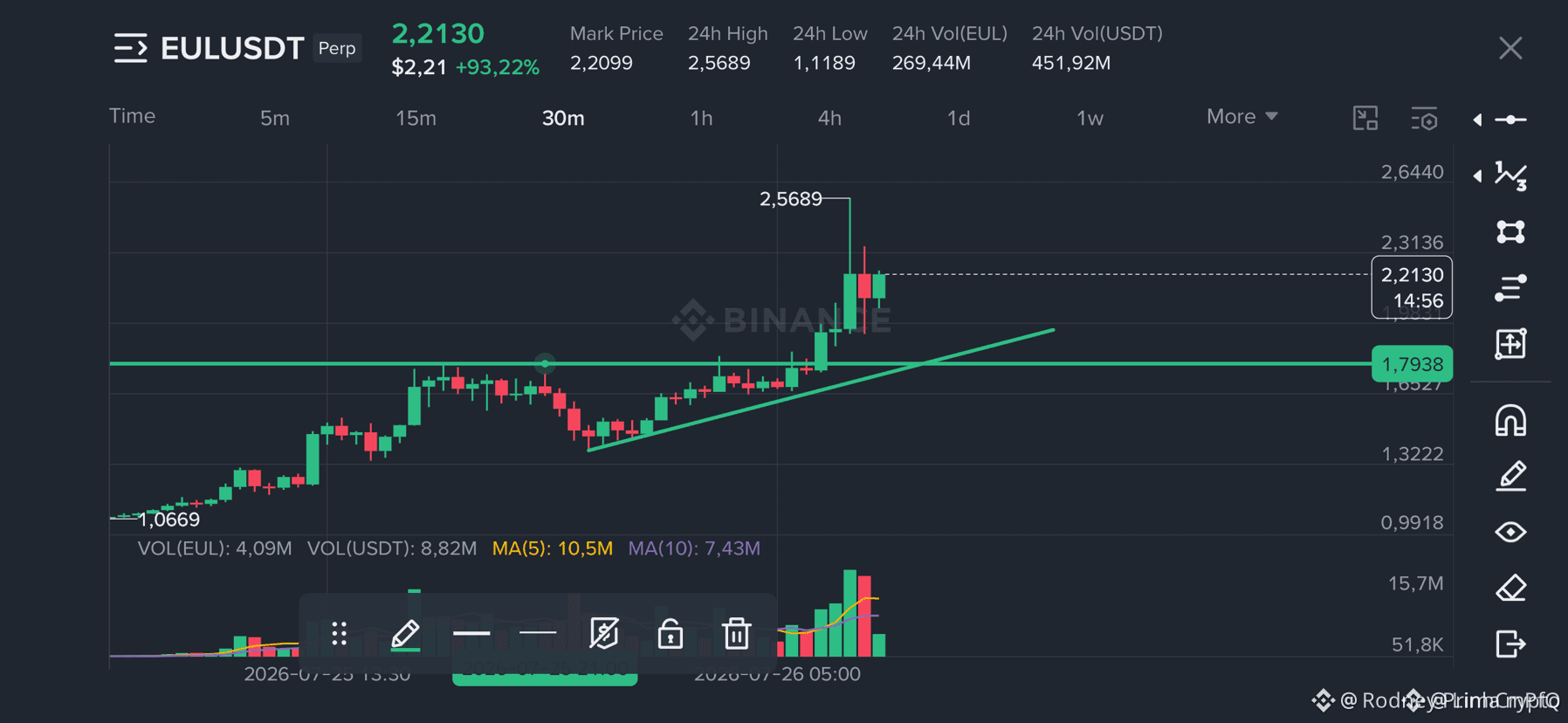
Task: Close the full-screen chart view
Action: click(1510, 48)
